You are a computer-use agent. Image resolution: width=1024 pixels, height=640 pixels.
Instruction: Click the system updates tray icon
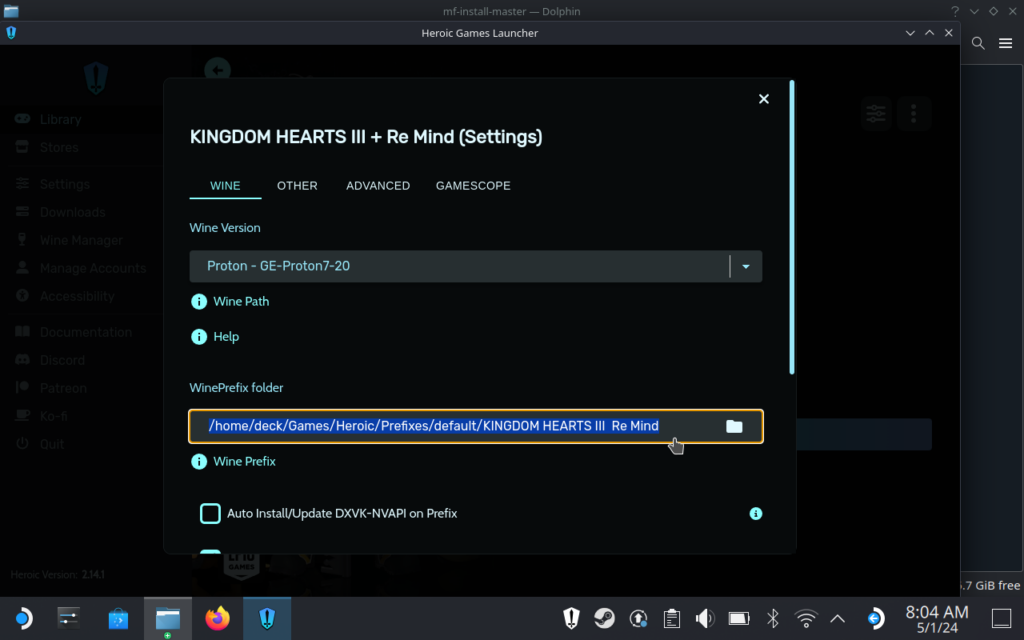click(x=638, y=618)
